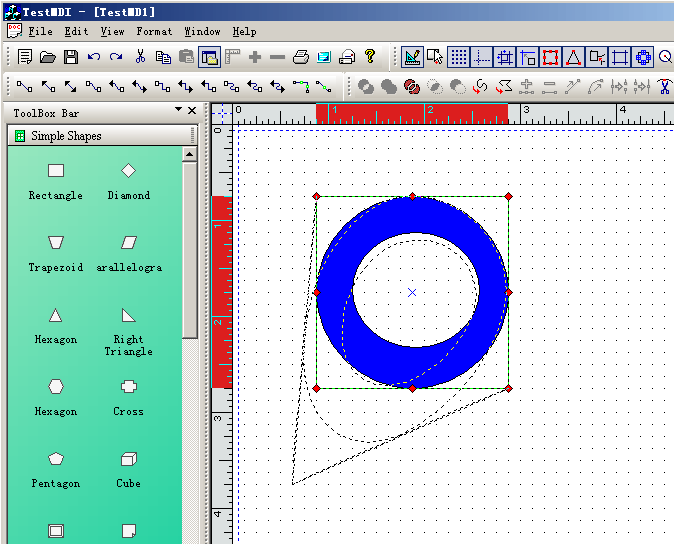Screen dimensions: 674x544
Task: Click toolbox scrollbar up arrow
Action: (190, 154)
